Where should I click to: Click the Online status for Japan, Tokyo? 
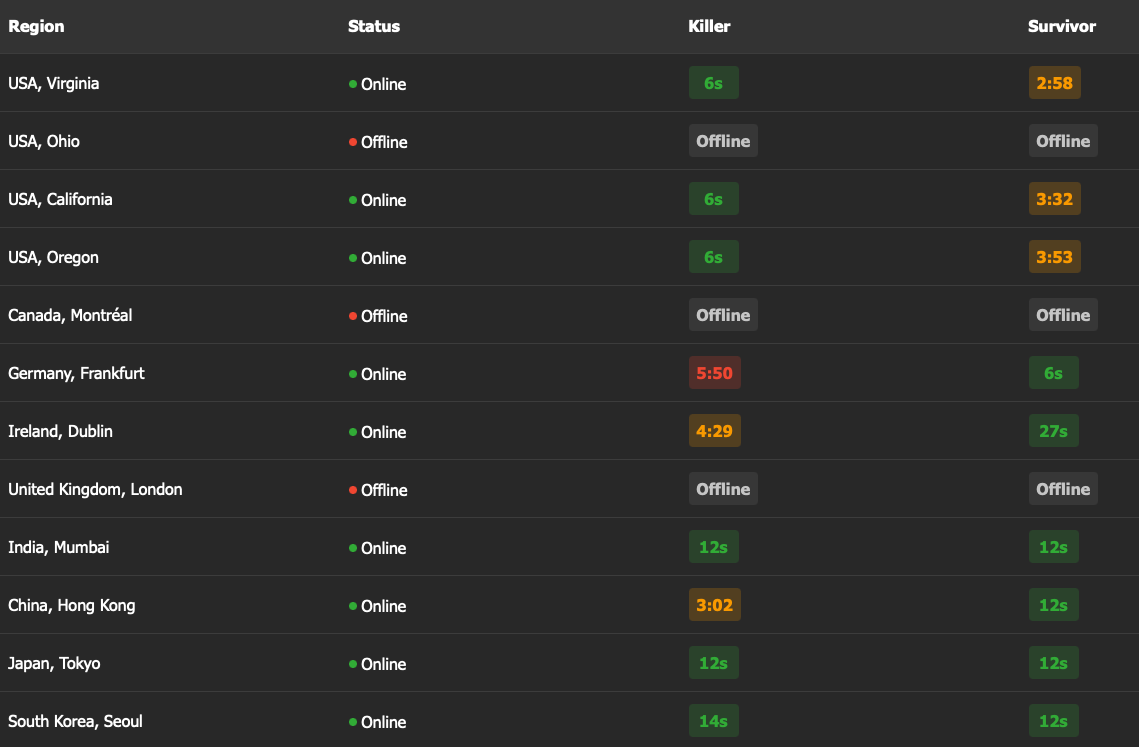coord(377,664)
